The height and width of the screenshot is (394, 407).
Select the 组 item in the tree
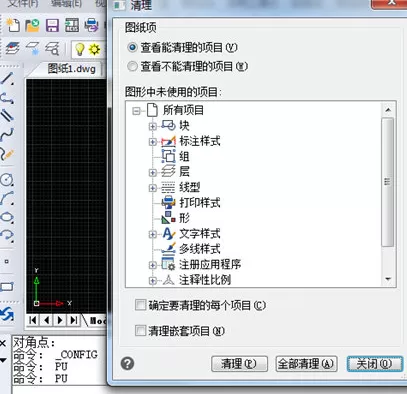coord(184,156)
